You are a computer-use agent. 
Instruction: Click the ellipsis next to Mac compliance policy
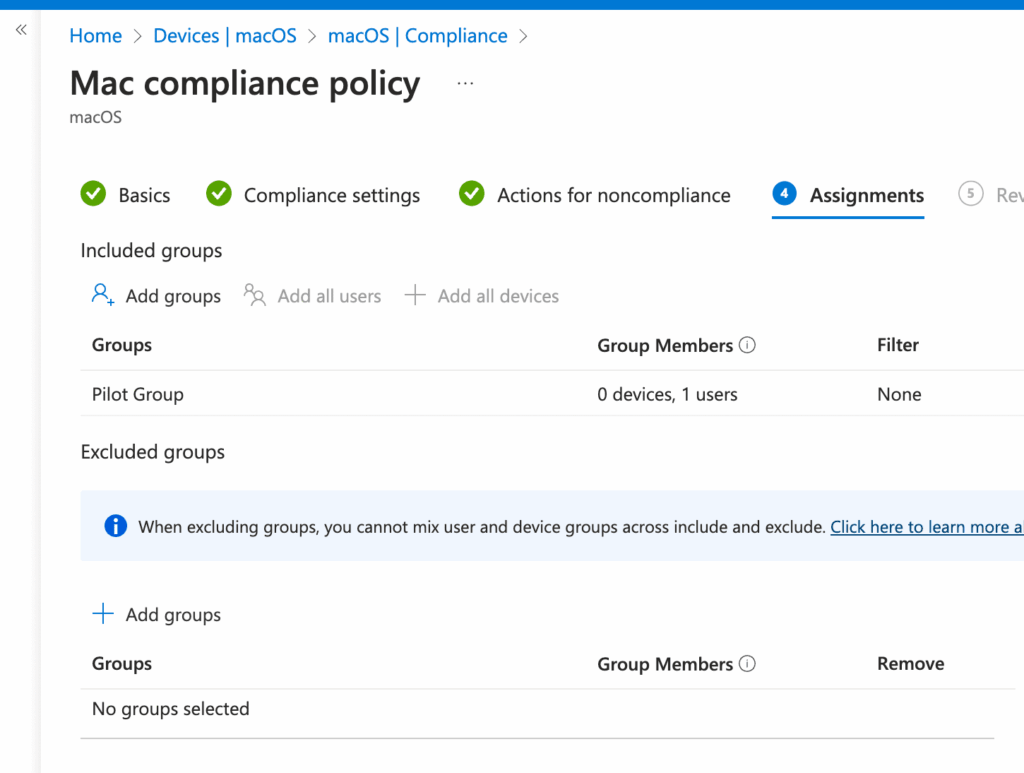465,83
